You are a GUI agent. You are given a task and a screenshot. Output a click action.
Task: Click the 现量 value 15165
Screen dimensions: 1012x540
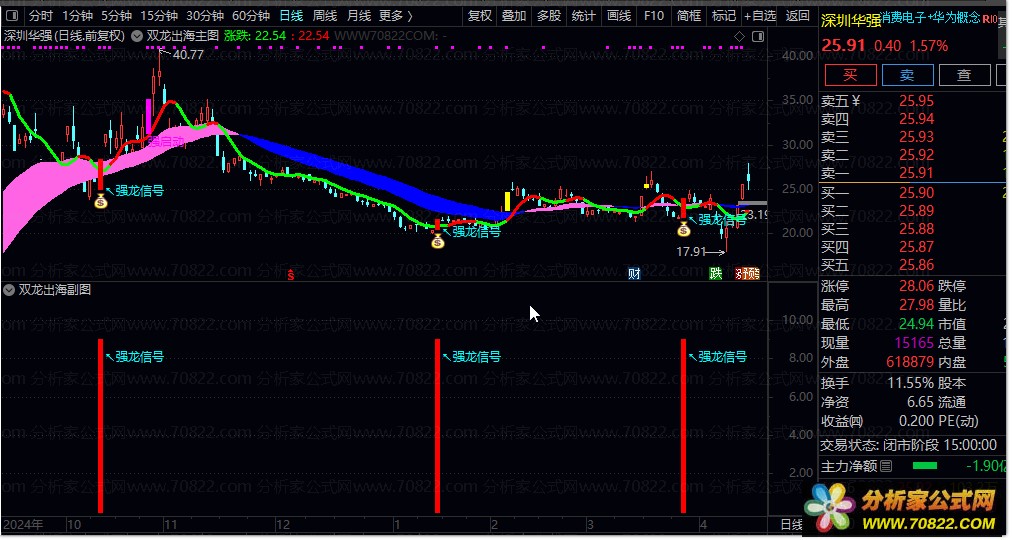914,343
